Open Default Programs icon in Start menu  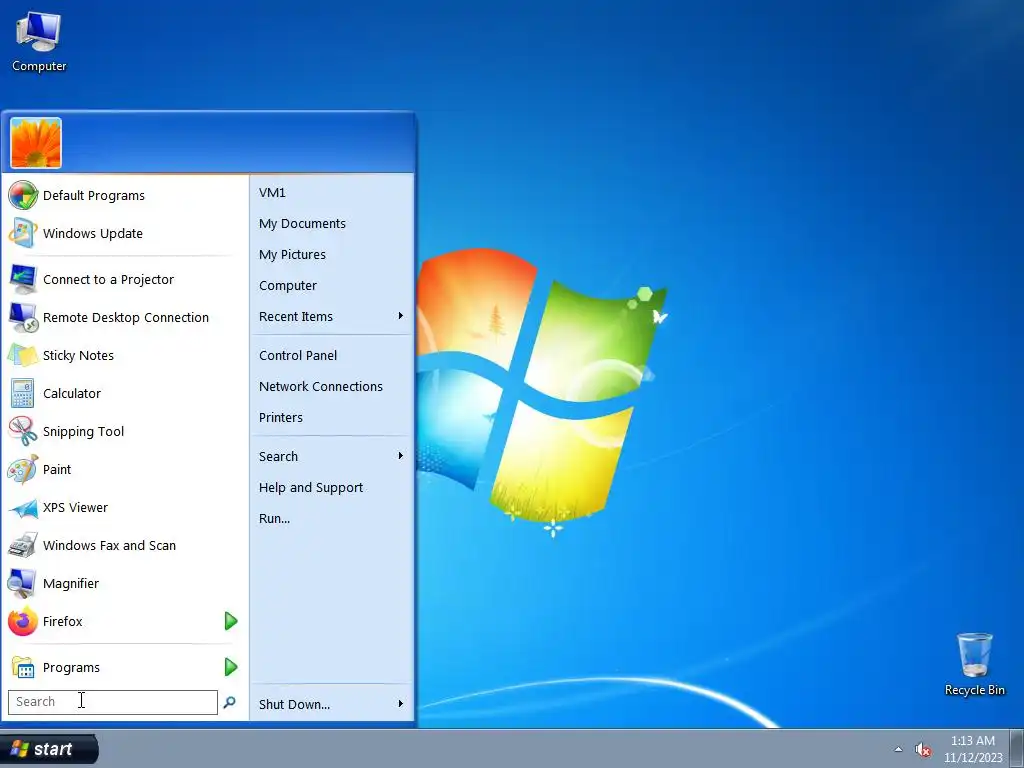pos(23,195)
